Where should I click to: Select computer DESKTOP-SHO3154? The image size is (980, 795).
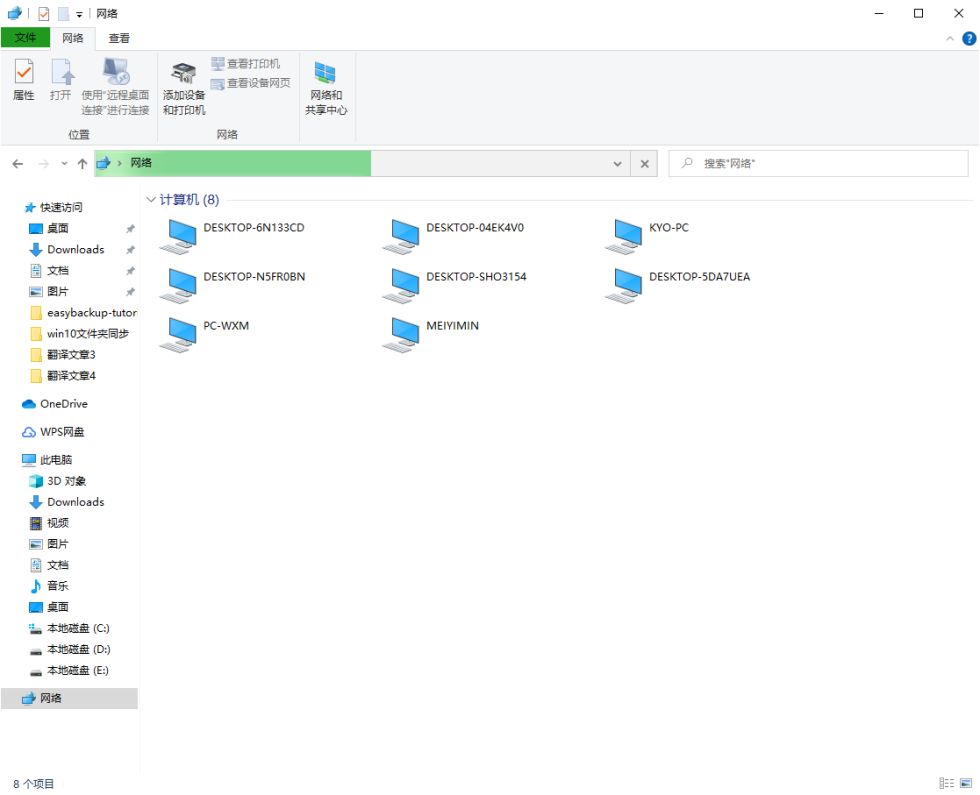coord(454,286)
